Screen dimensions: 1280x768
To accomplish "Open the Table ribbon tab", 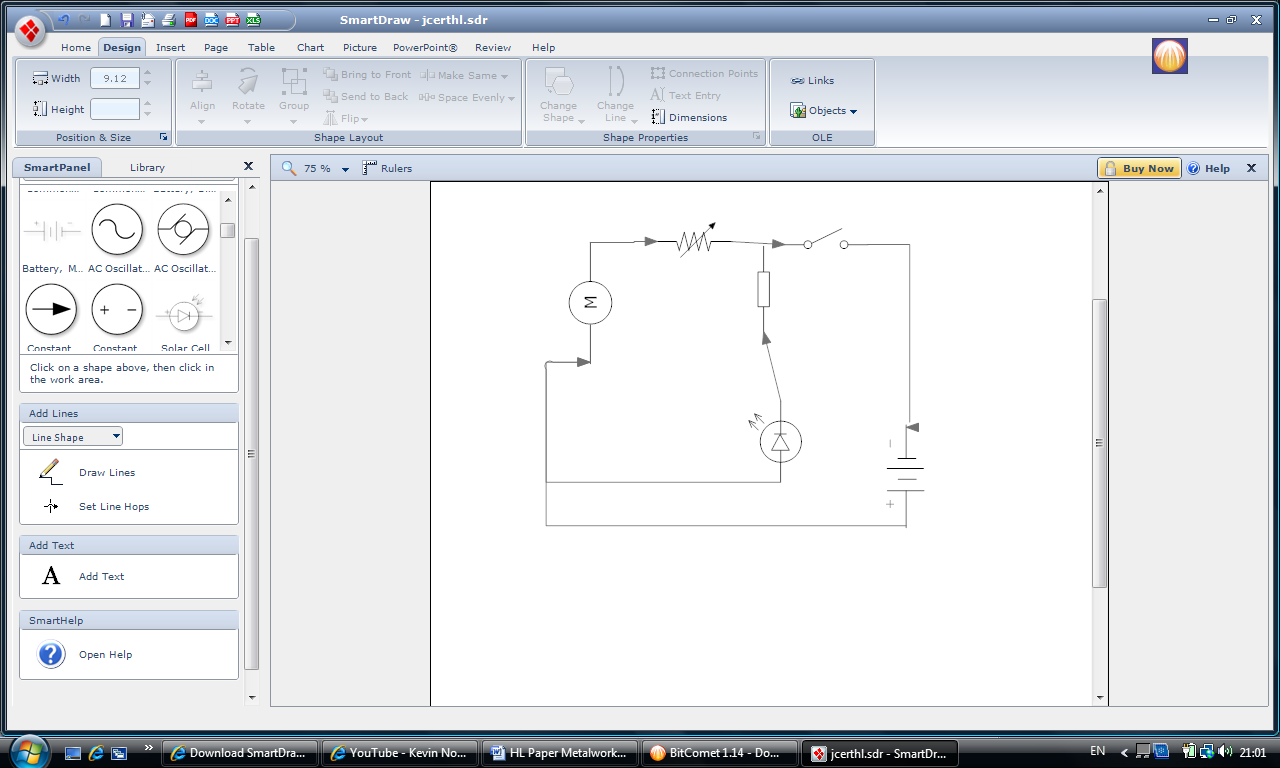I will [x=262, y=47].
